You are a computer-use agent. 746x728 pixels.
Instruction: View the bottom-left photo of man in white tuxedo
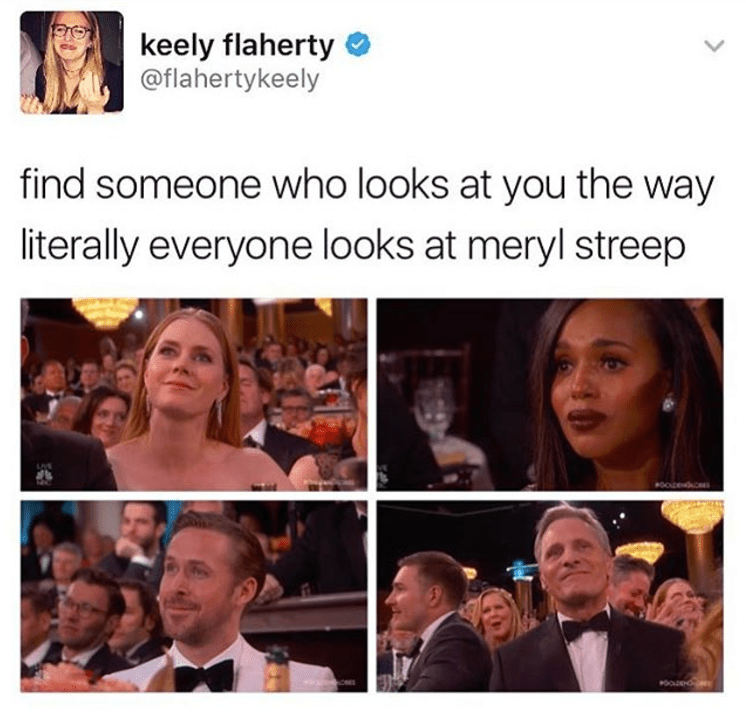[x=194, y=596]
